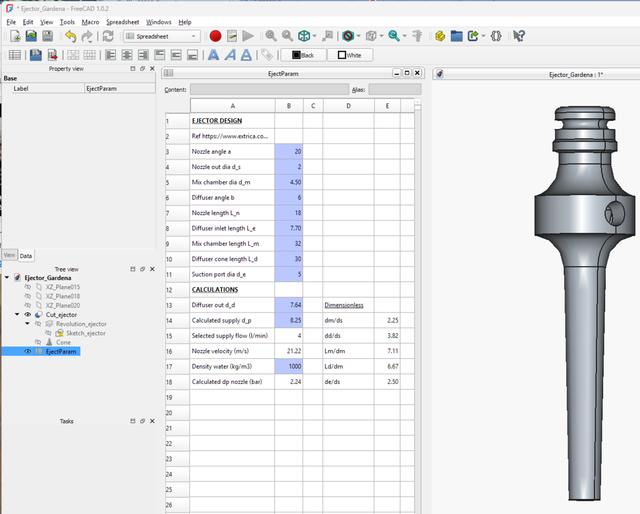640x514 pixels.
Task: Click the teal zoom magnifier icon
Action: (x=394, y=36)
